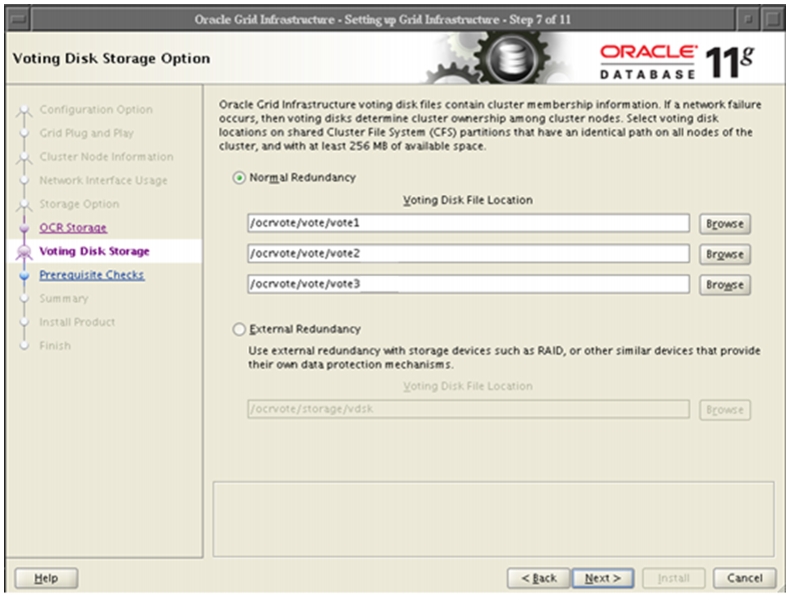Click the OCR Storage step marker icon
Image resolution: width=788 pixels, height=601 pixels.
point(24,228)
